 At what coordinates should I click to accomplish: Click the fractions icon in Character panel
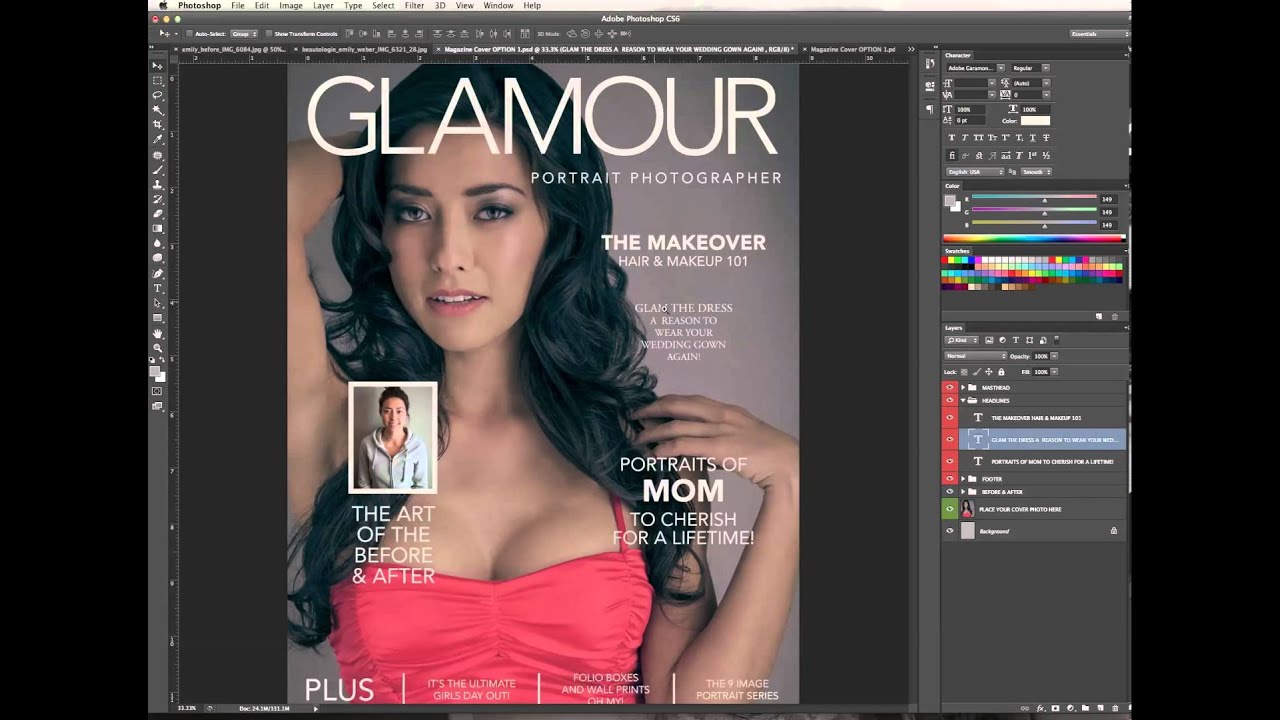click(x=1046, y=156)
